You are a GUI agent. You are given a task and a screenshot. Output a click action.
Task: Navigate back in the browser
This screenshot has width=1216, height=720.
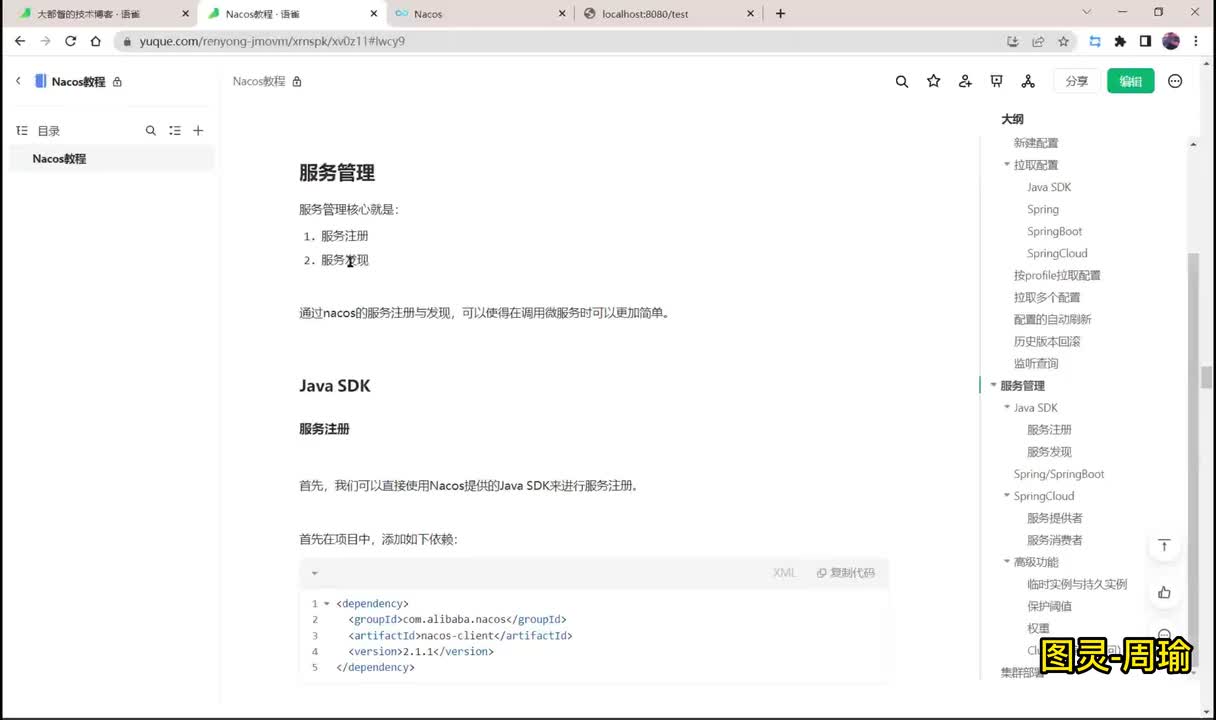pyautogui.click(x=19, y=41)
